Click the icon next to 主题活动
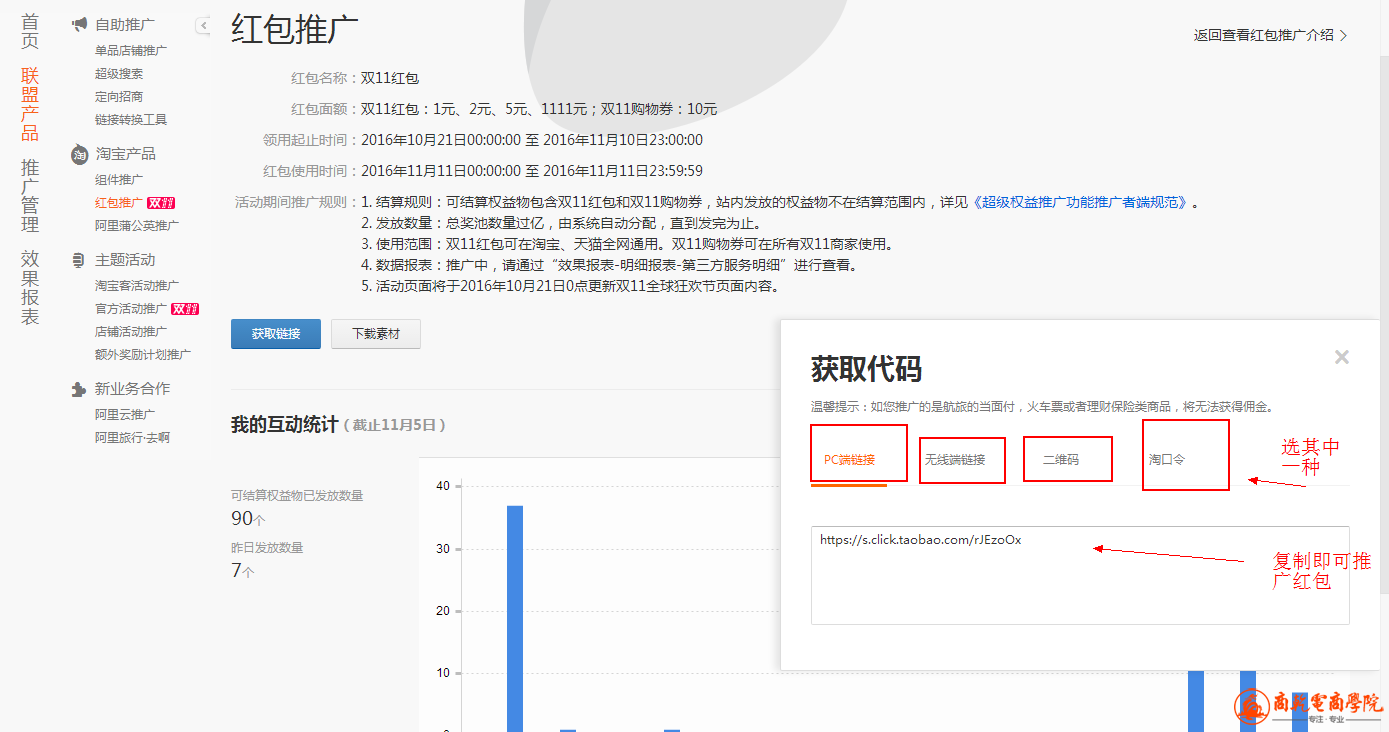The image size is (1389, 732). (x=79, y=260)
